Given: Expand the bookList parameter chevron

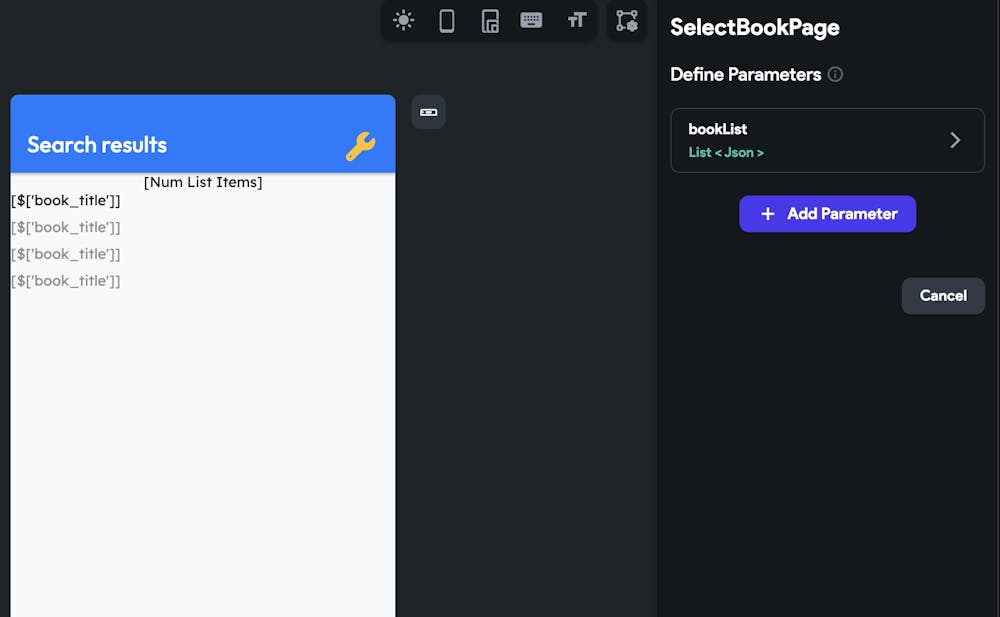Looking at the screenshot, I should pyautogui.click(x=955, y=140).
